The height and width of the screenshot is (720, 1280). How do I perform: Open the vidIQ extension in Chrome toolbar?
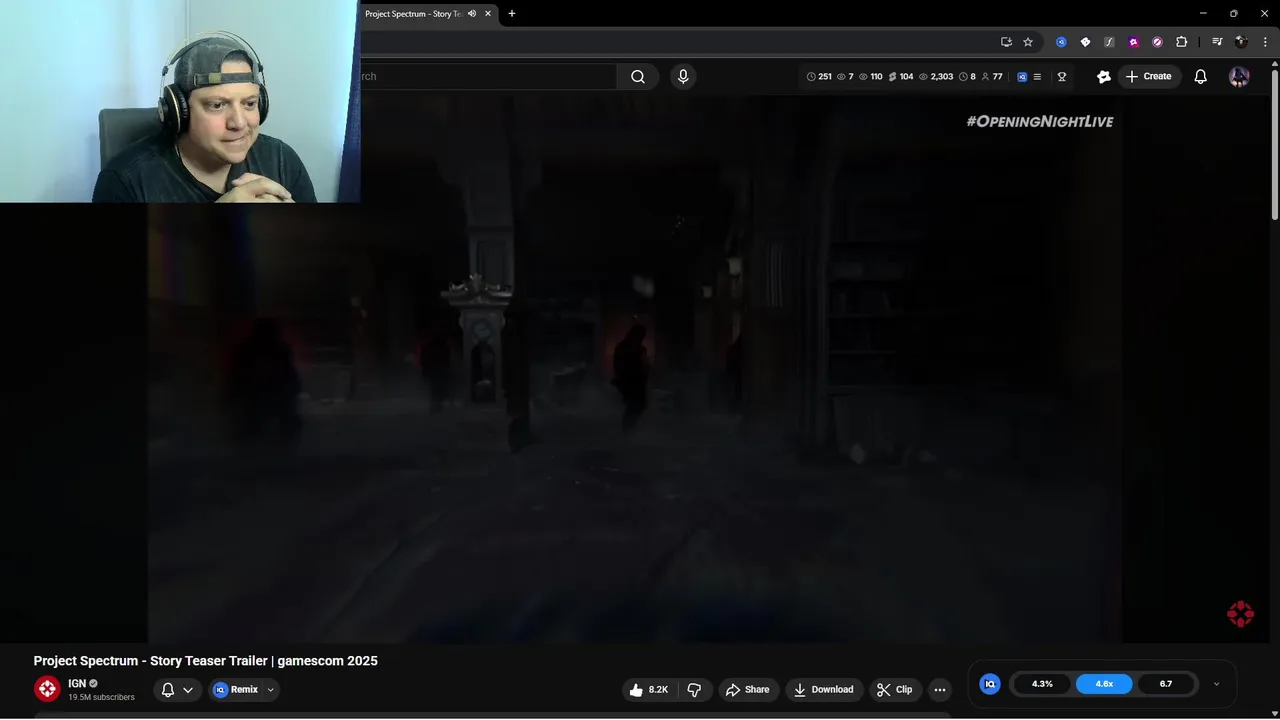1061,42
